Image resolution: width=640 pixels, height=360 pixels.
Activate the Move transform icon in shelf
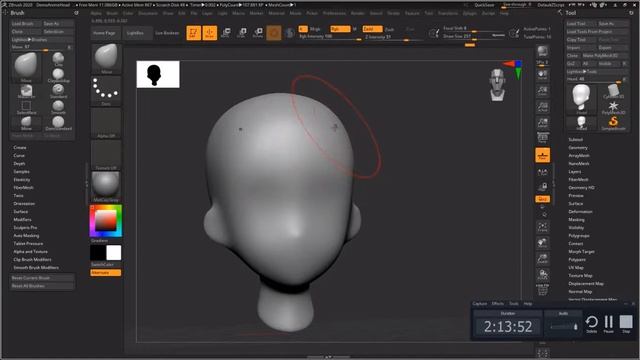coord(226,33)
